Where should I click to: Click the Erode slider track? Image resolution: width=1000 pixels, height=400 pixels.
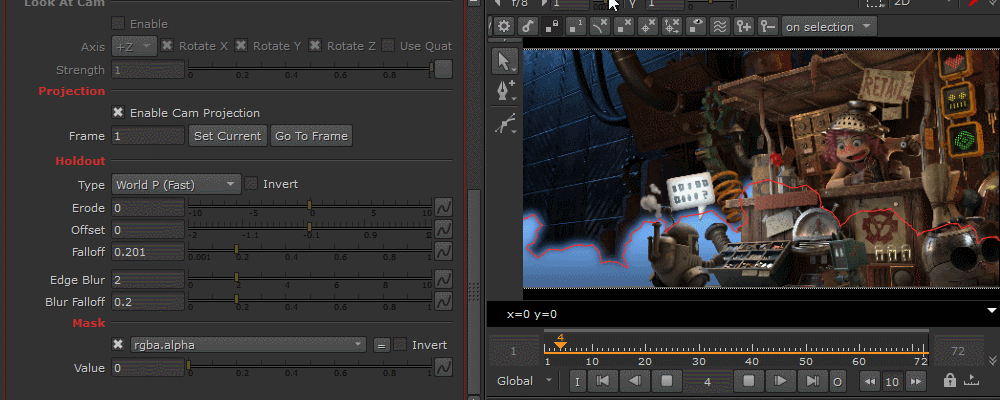309,205
